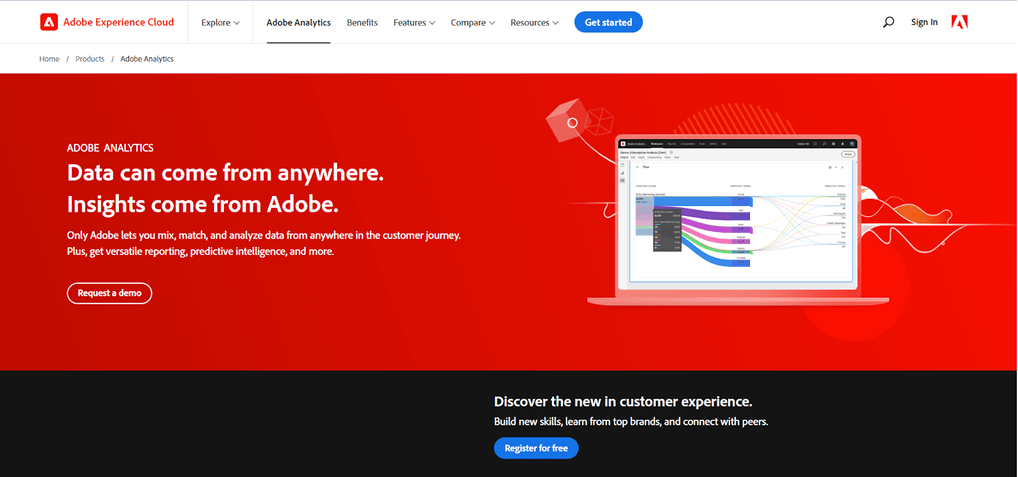Click the 'Data can come from anywhere.' headline

226,173
